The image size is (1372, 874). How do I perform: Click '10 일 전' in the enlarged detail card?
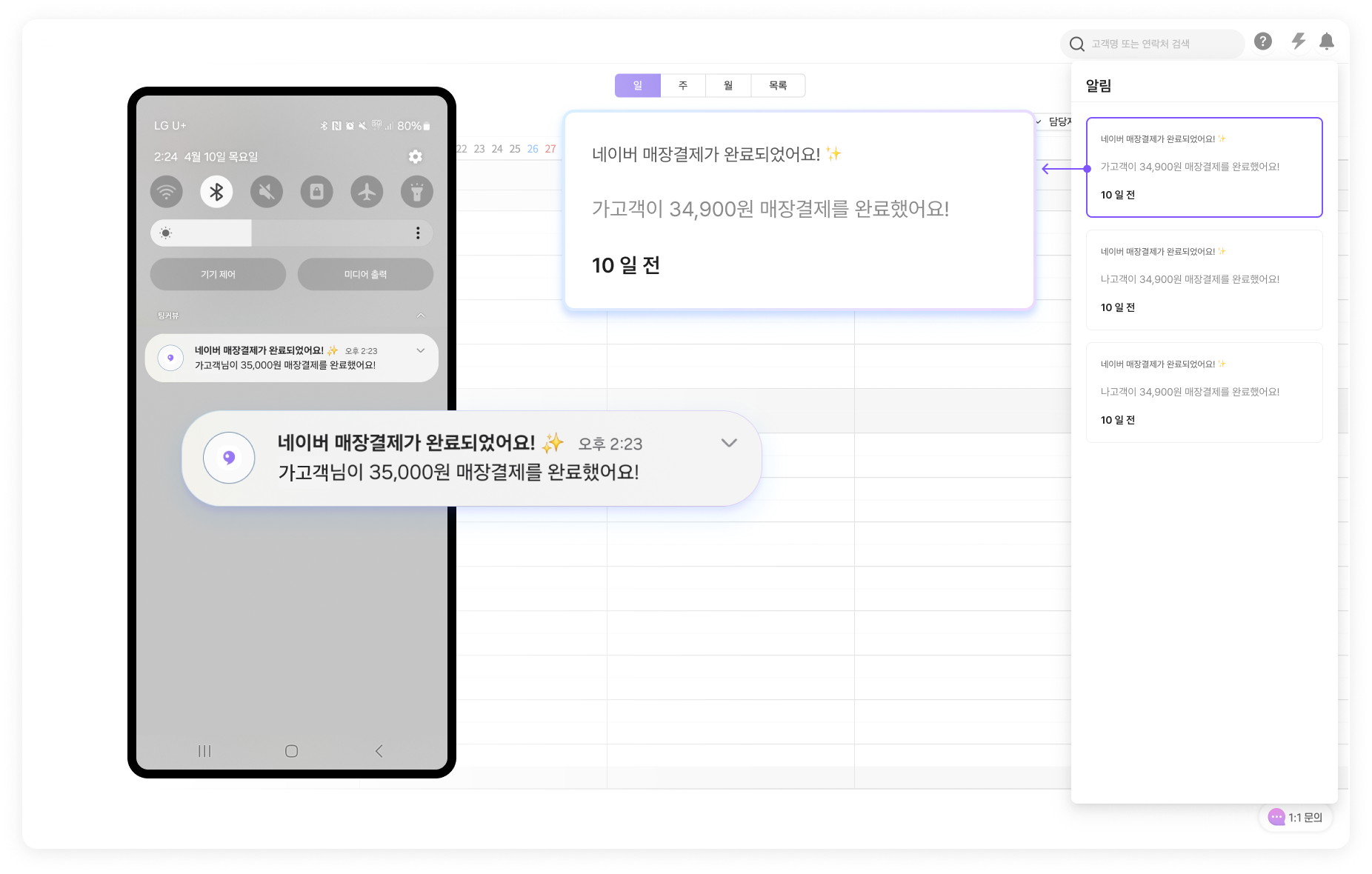tap(626, 265)
